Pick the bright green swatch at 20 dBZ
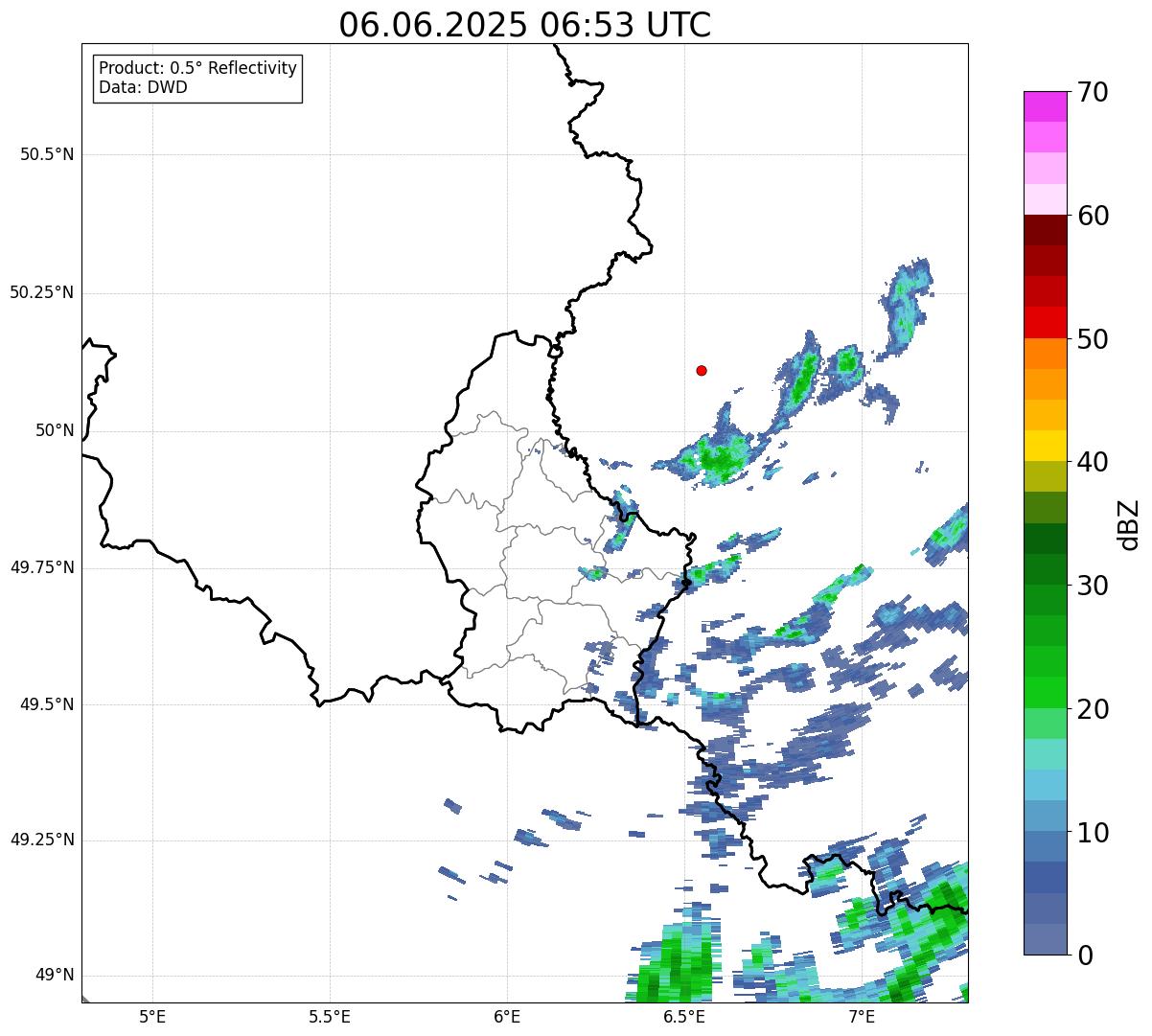 1046,693
